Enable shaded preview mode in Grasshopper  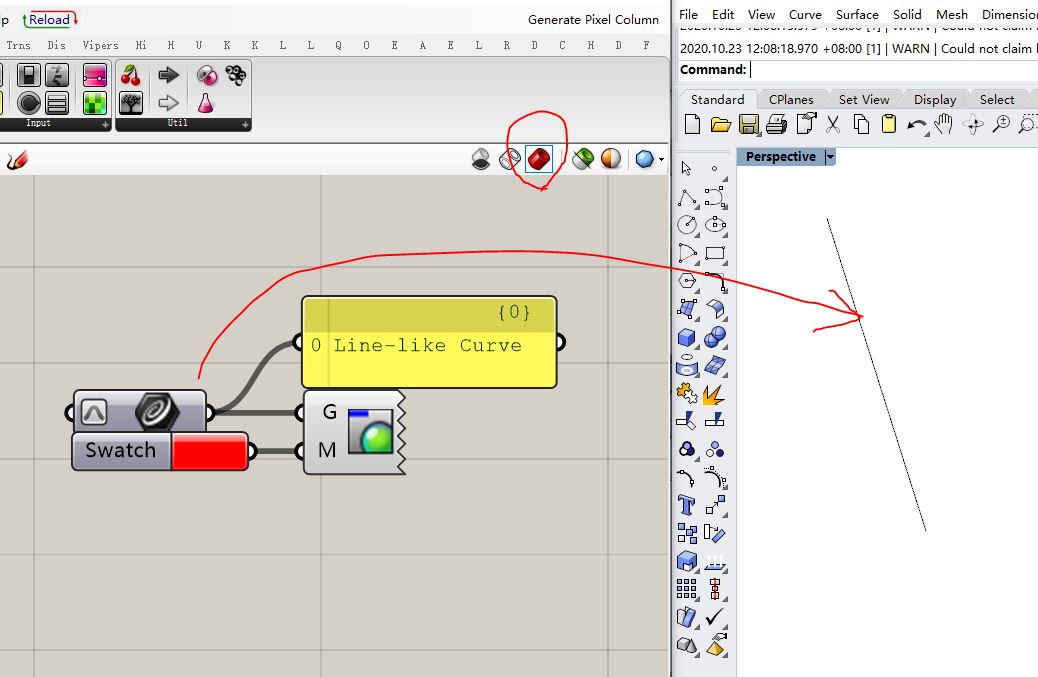click(x=538, y=158)
